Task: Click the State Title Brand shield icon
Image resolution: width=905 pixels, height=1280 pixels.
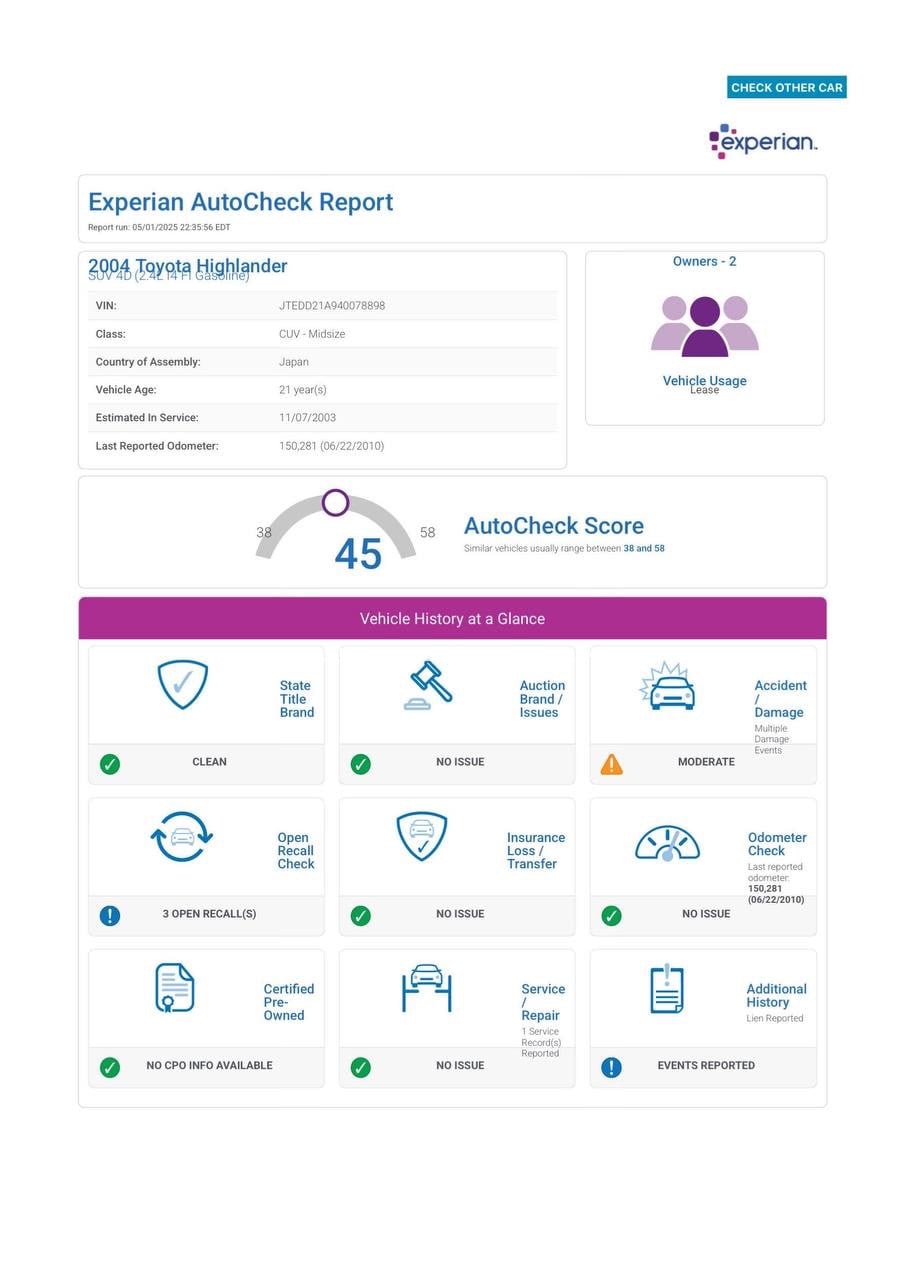Action: pos(183,685)
